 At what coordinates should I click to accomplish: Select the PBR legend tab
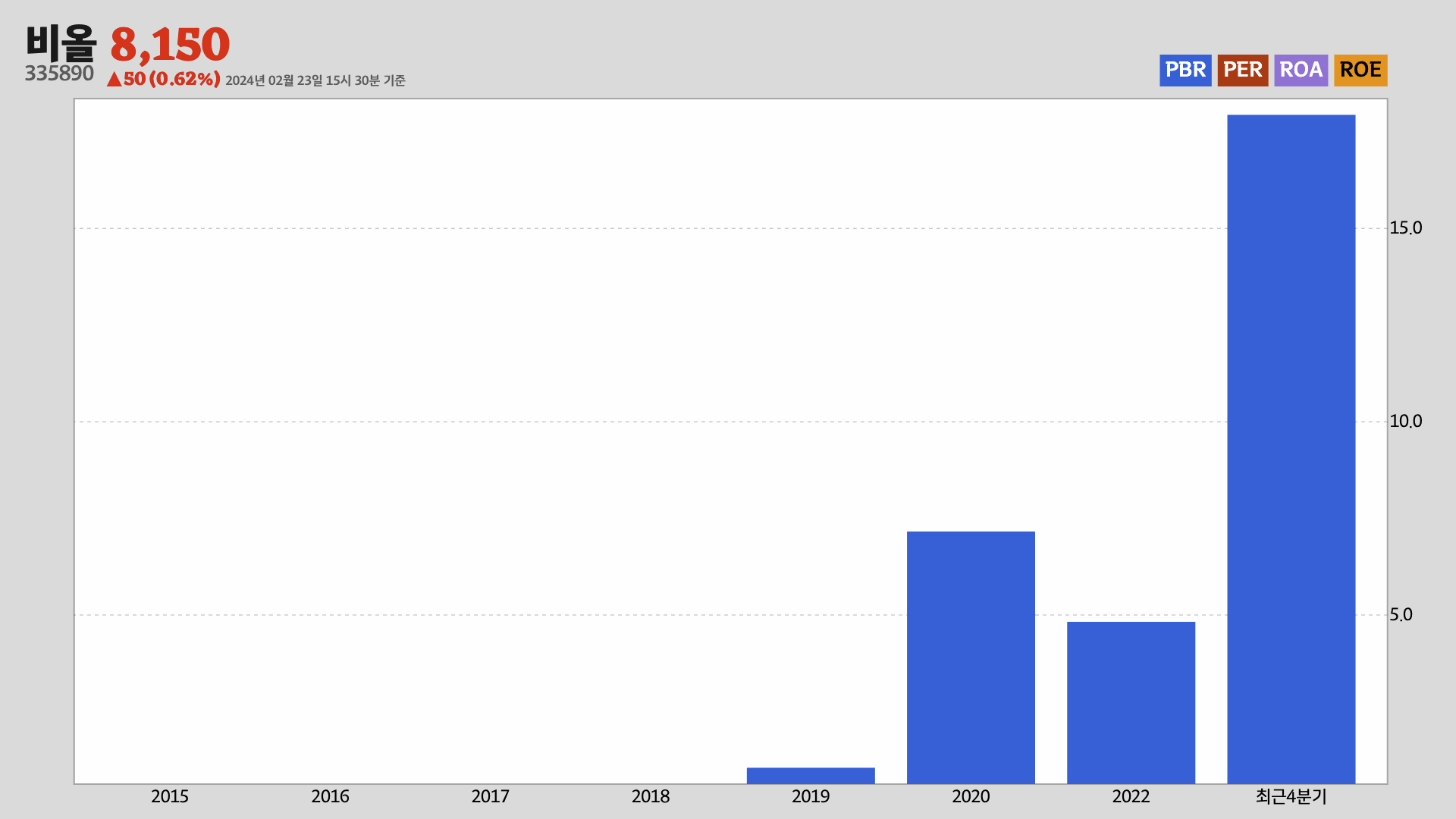click(1185, 70)
